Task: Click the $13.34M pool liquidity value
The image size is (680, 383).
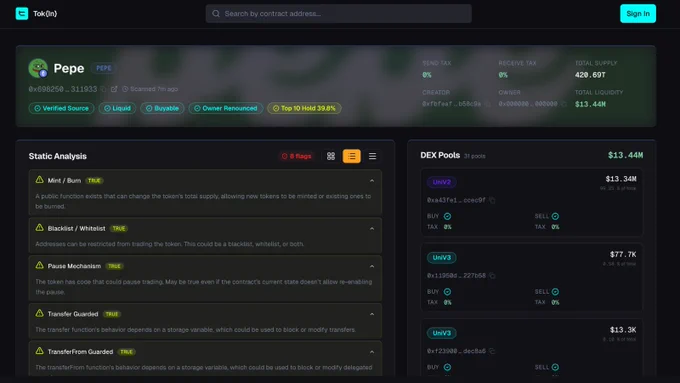Action: point(621,179)
